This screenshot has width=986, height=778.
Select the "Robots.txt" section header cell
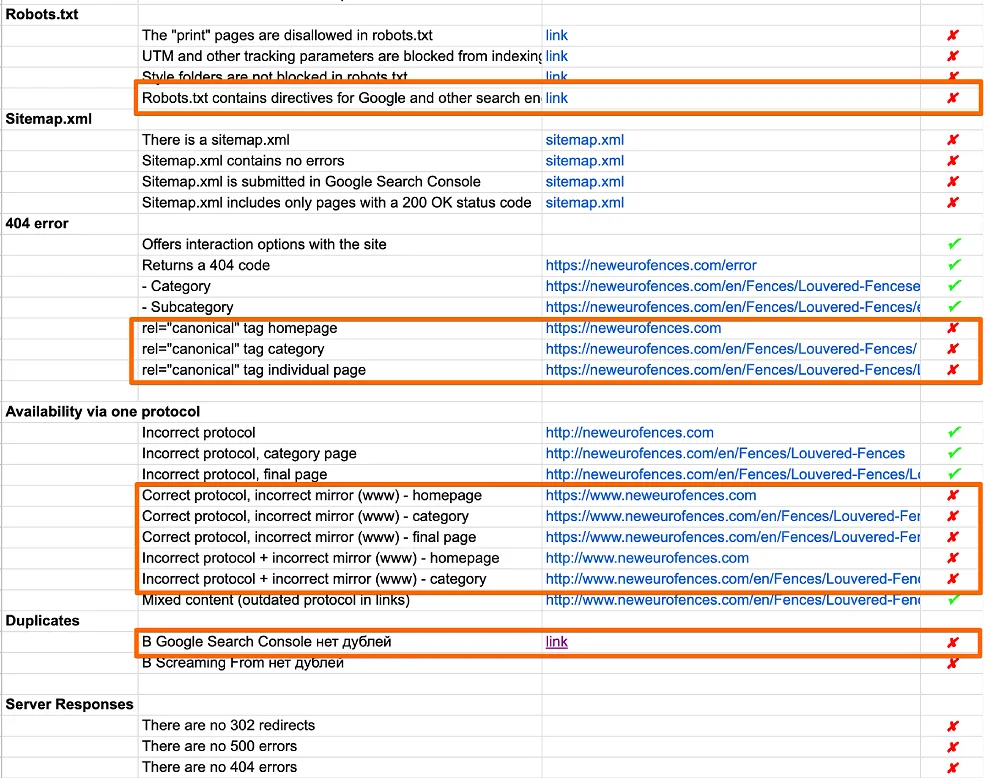coord(42,14)
